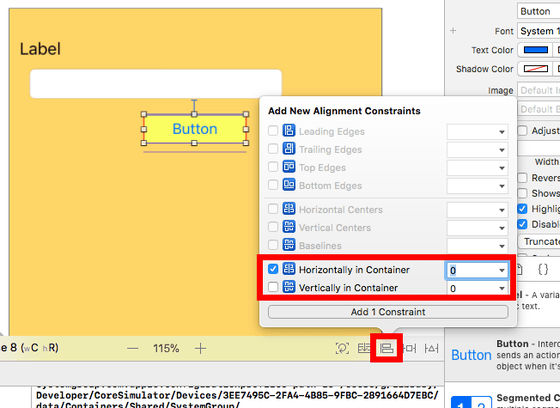This screenshot has height=408, width=560.
Task: Click the Horizontal Centers alignment icon
Action: tap(289, 209)
